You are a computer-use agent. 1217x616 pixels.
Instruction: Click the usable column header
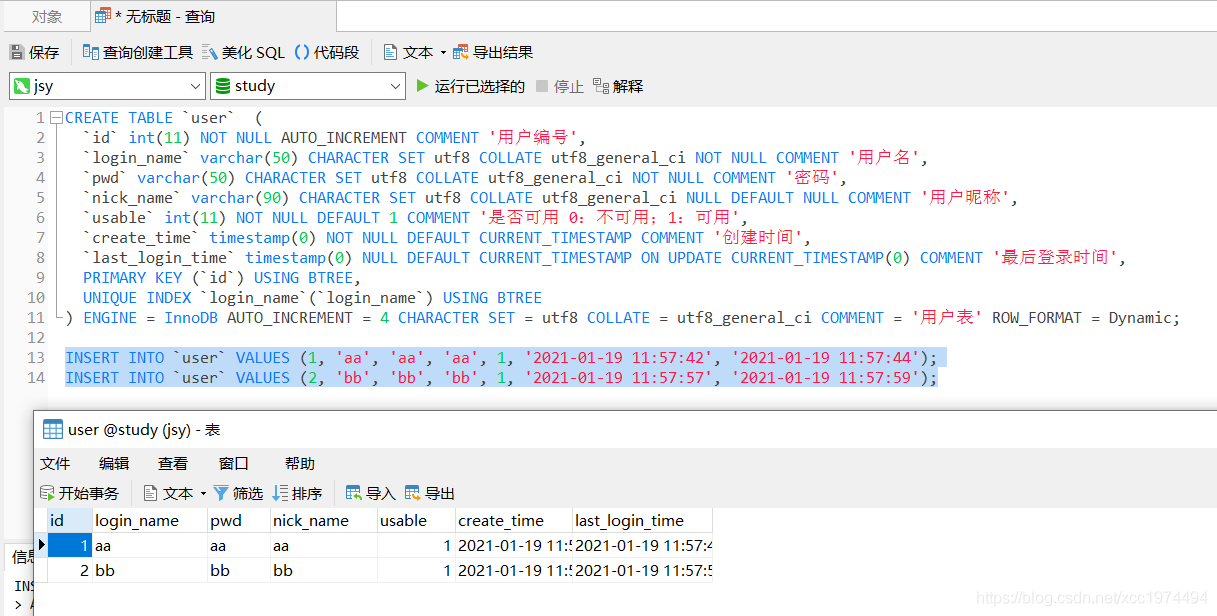tap(416, 520)
